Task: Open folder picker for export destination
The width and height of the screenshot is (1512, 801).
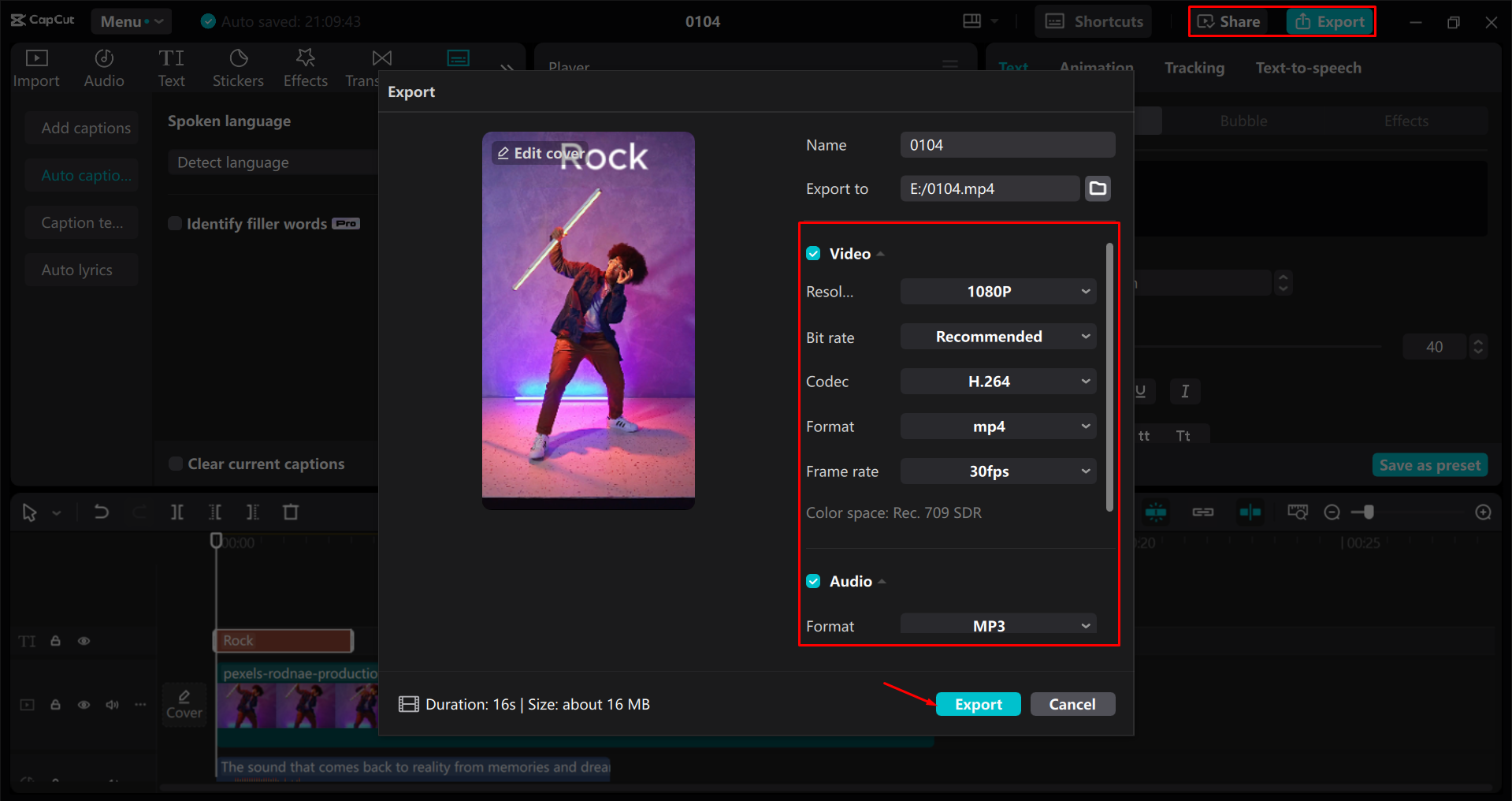Action: coord(1098,188)
